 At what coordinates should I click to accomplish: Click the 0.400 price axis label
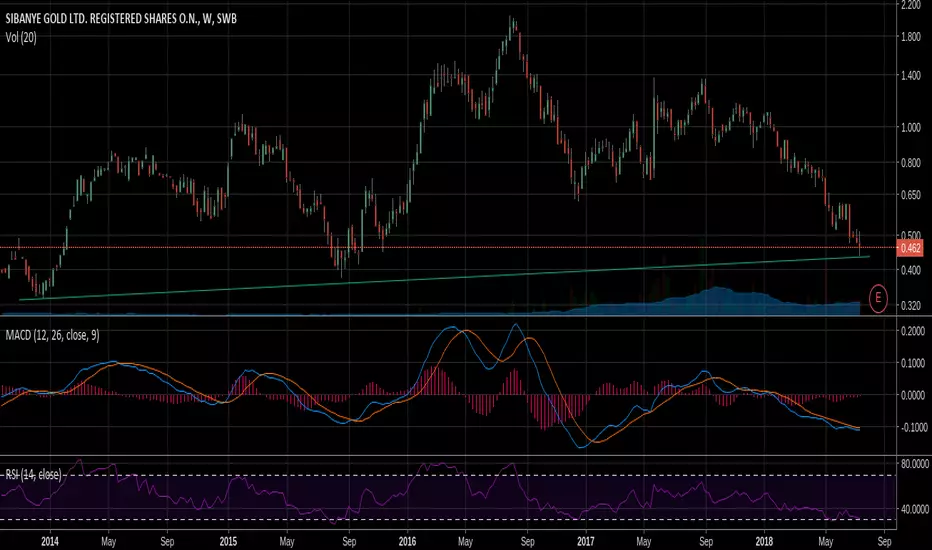click(x=911, y=270)
